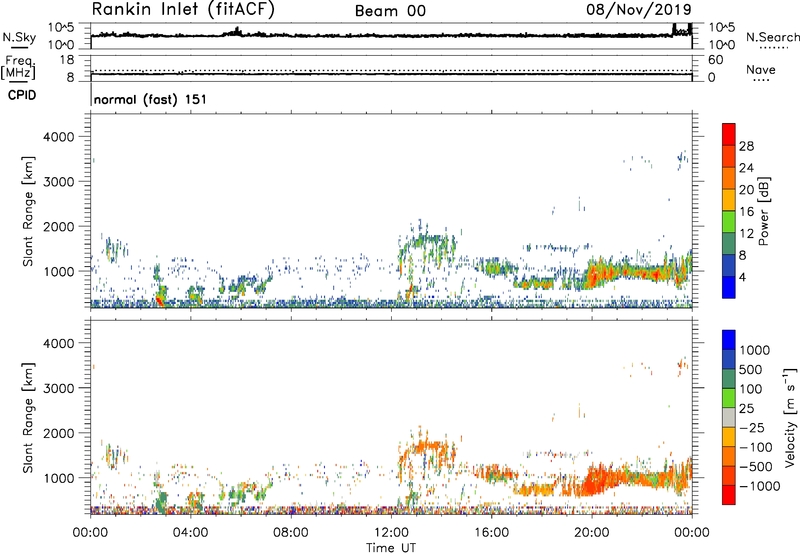Click the '24' label on Power colorbar
800x554 pixels.
click(x=746, y=168)
